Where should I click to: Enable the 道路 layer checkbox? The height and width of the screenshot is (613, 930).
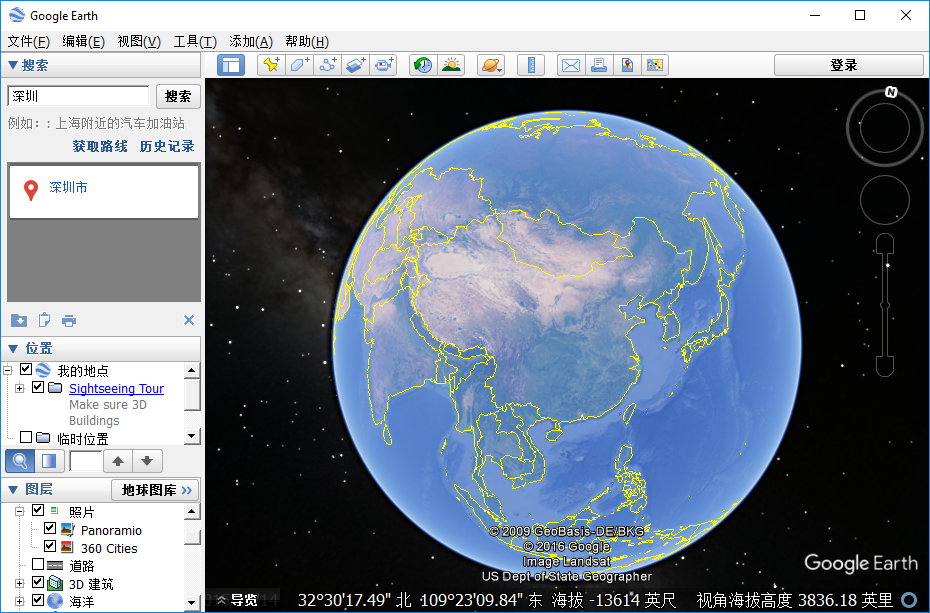click(x=38, y=563)
